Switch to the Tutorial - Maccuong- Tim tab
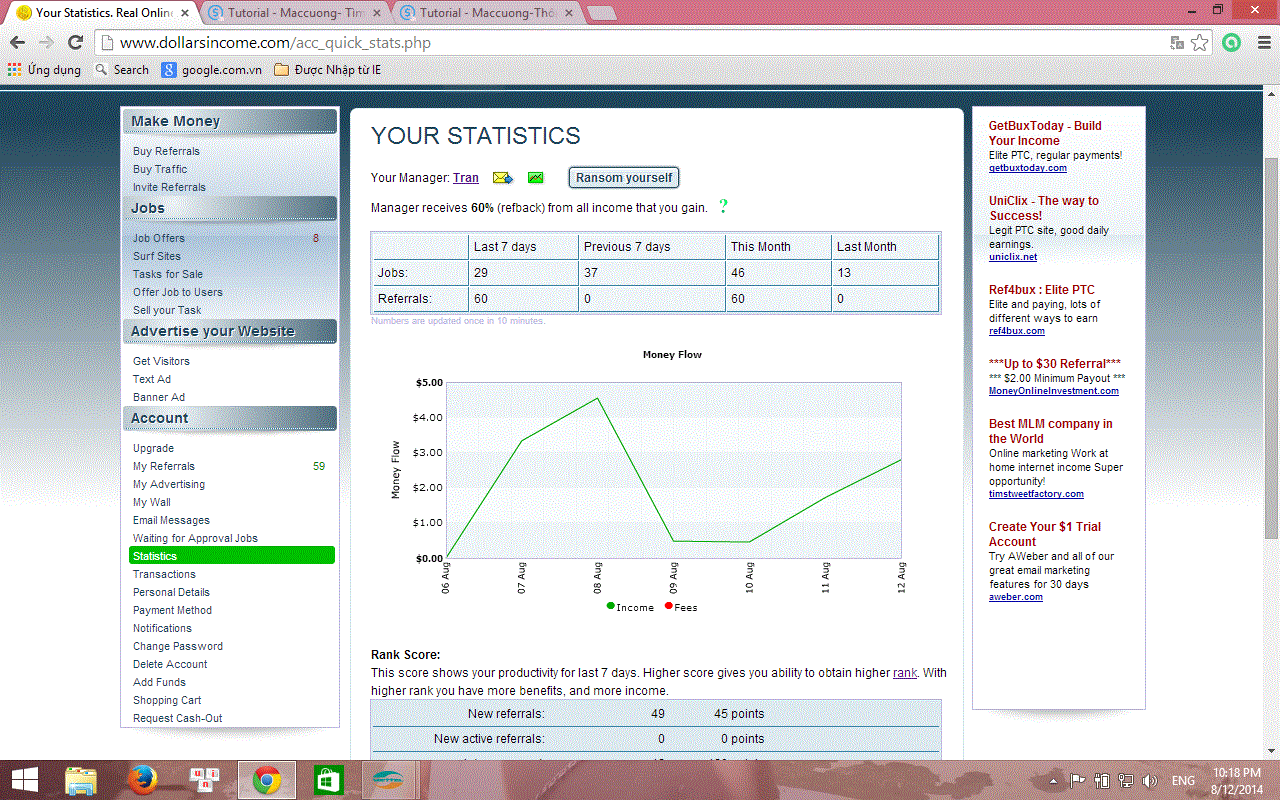The width and height of the screenshot is (1280, 800). [296, 13]
